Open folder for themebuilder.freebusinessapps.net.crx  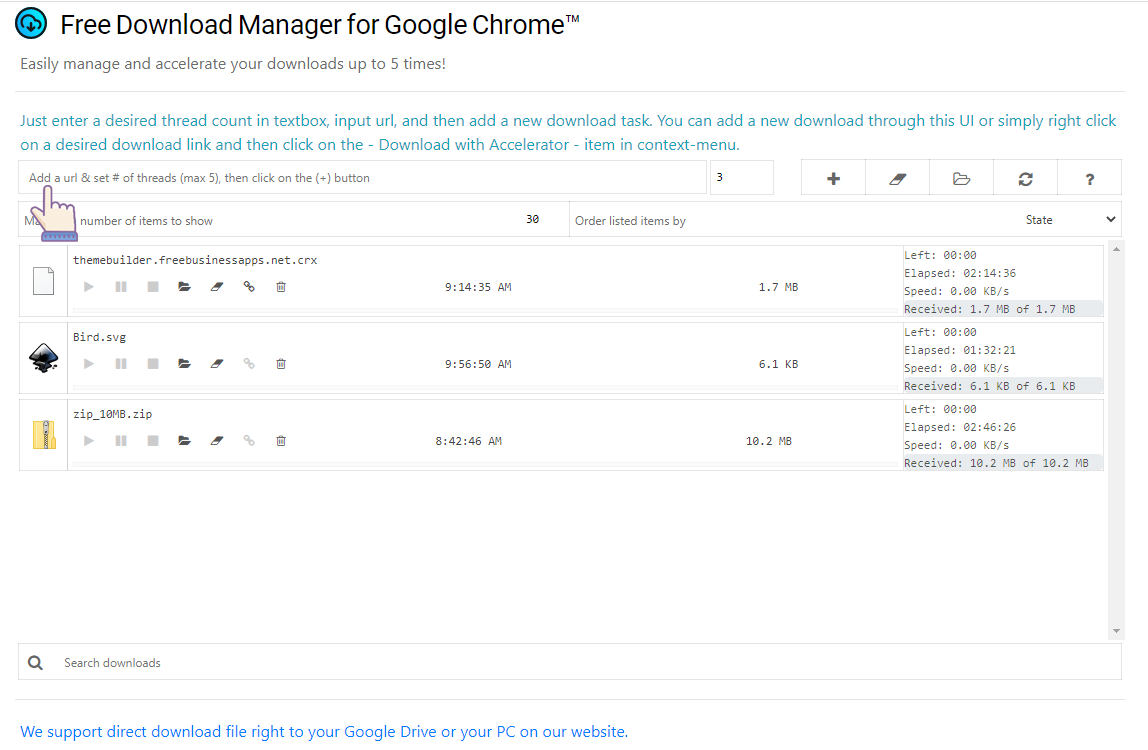[x=184, y=287]
